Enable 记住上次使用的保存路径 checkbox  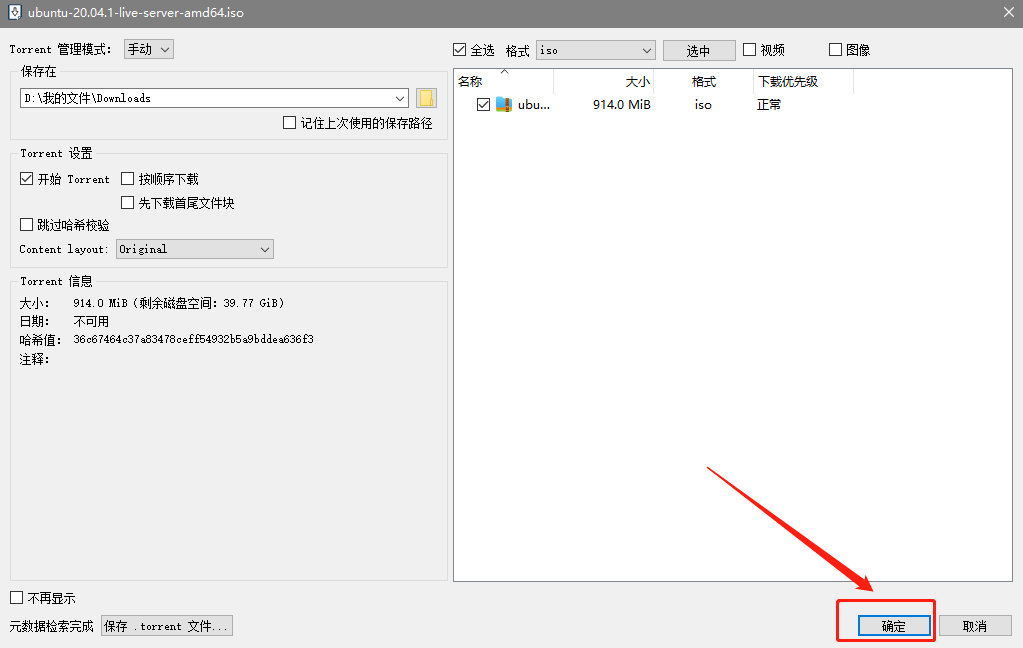(289, 123)
